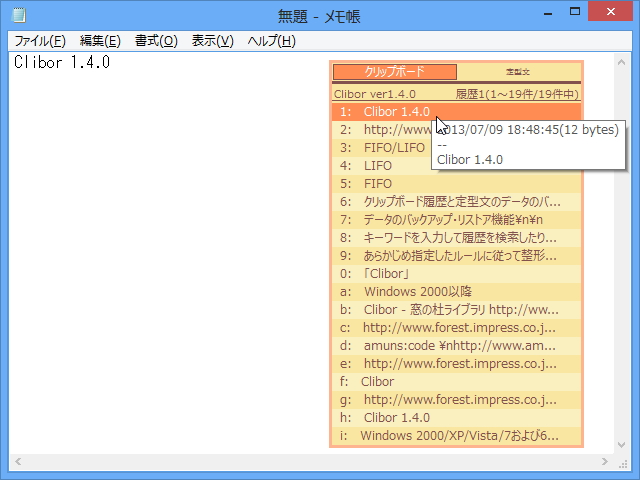
Task: Open the ヘルプ(H) menu
Action: (271, 41)
